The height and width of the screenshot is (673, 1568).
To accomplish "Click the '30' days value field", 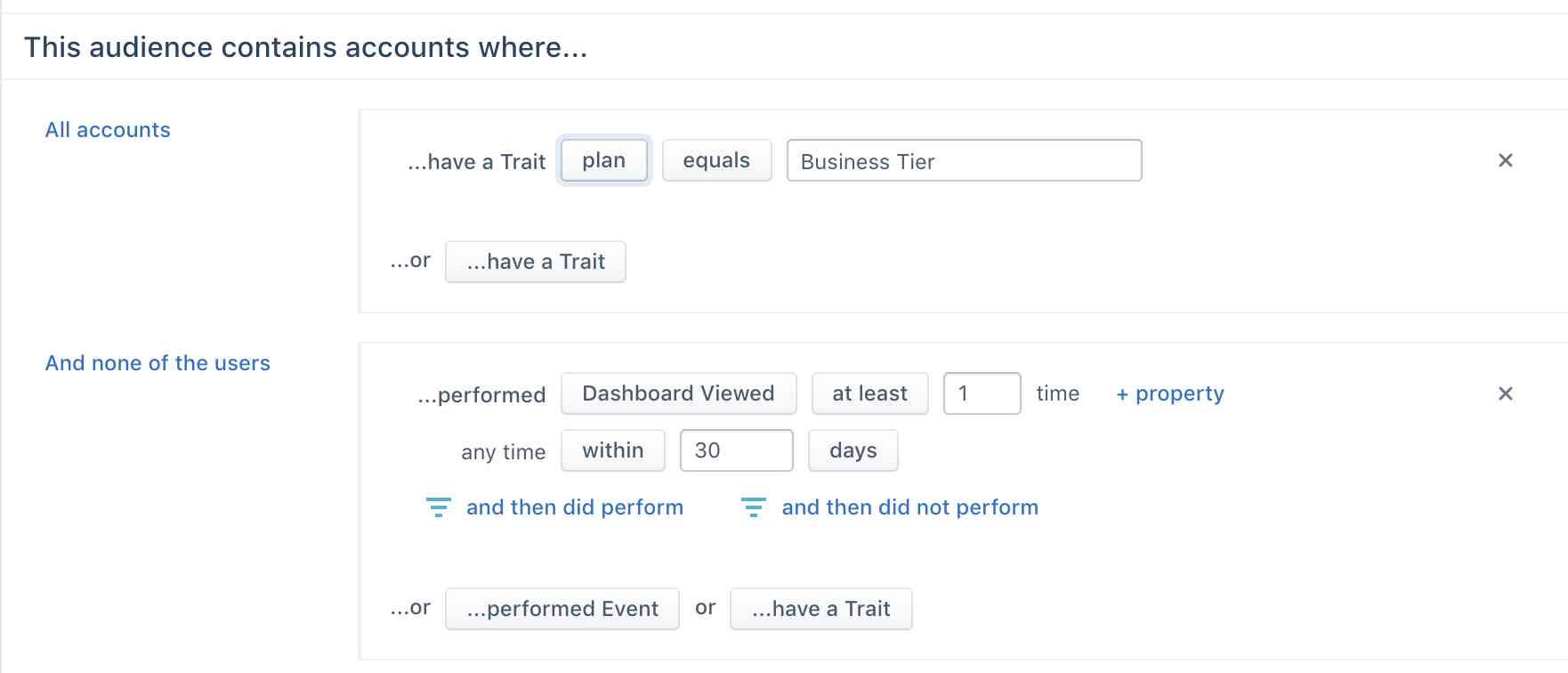I will 736,450.
